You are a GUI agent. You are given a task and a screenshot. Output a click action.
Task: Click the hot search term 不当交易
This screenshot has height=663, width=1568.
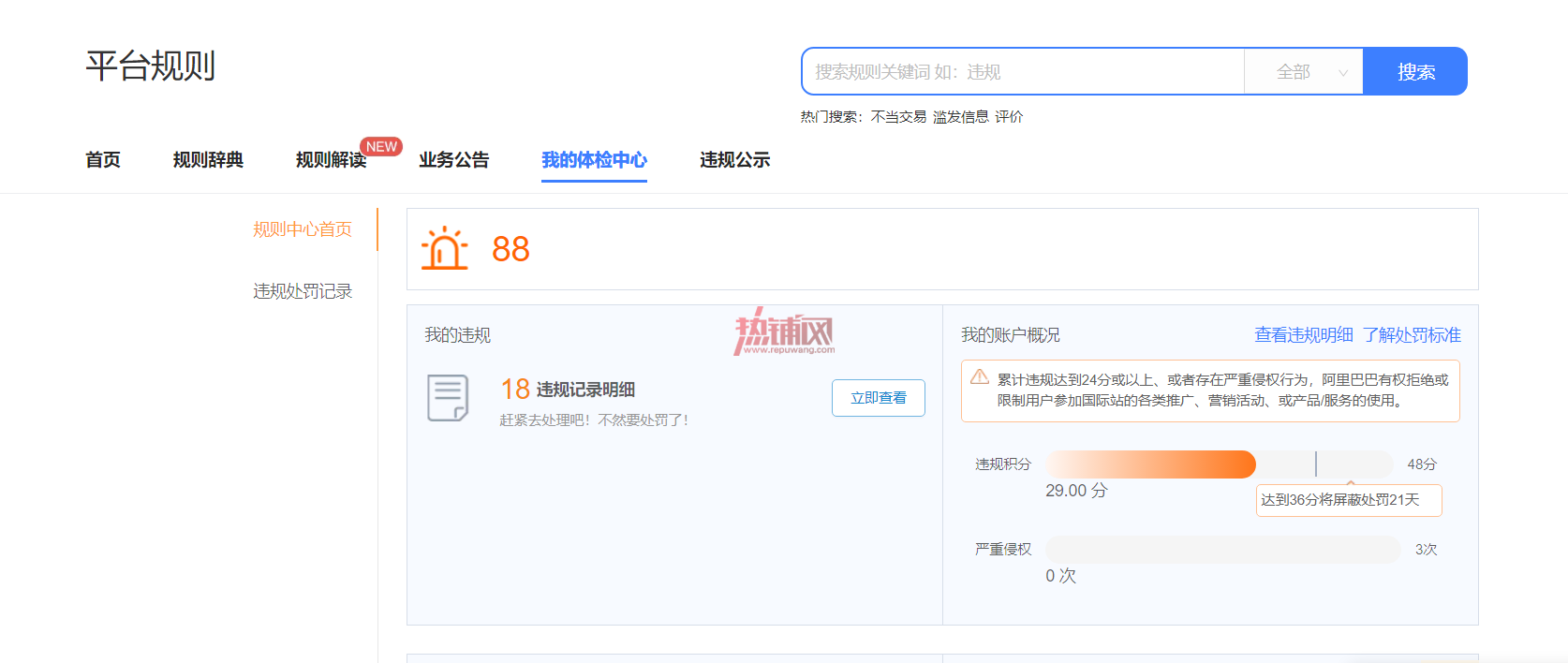pos(898,117)
